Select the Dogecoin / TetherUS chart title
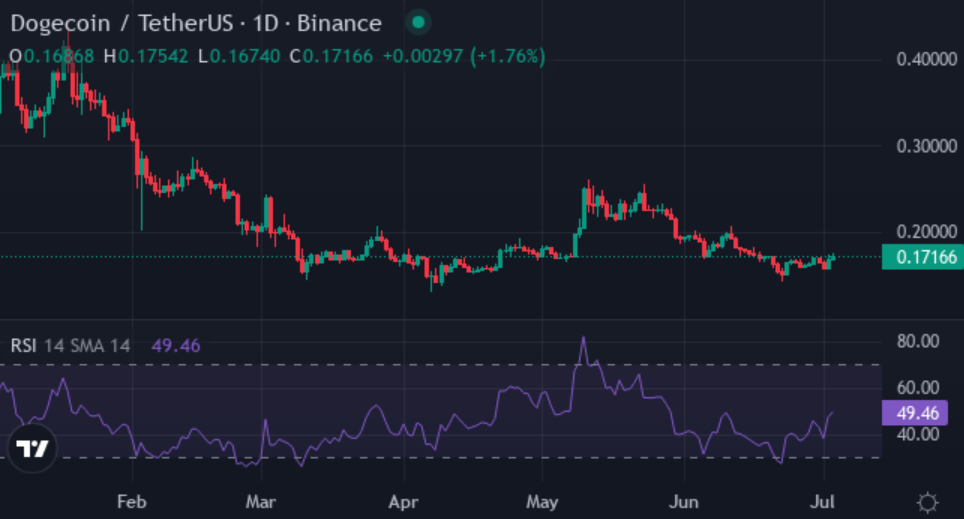Viewport: 964px width, 519px height. (x=195, y=22)
